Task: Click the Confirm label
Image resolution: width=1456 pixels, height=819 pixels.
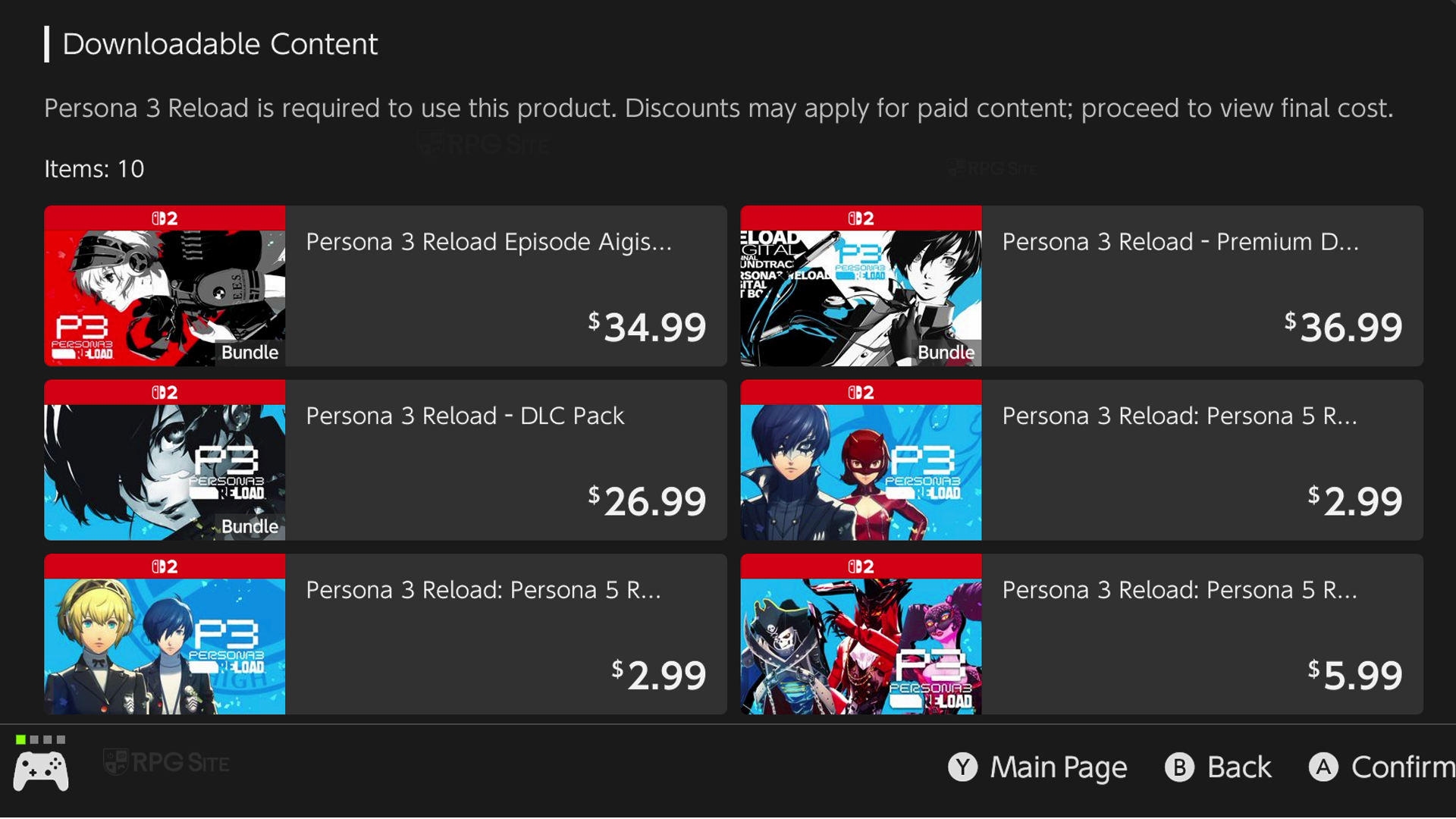Action: (x=1402, y=767)
